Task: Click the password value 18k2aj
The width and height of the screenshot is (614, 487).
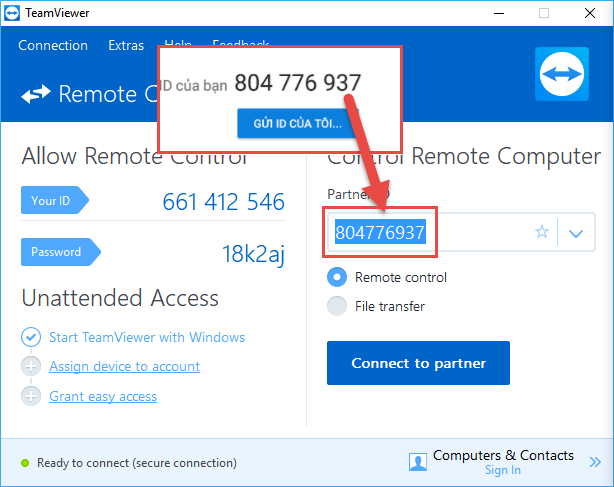Action: 253,254
